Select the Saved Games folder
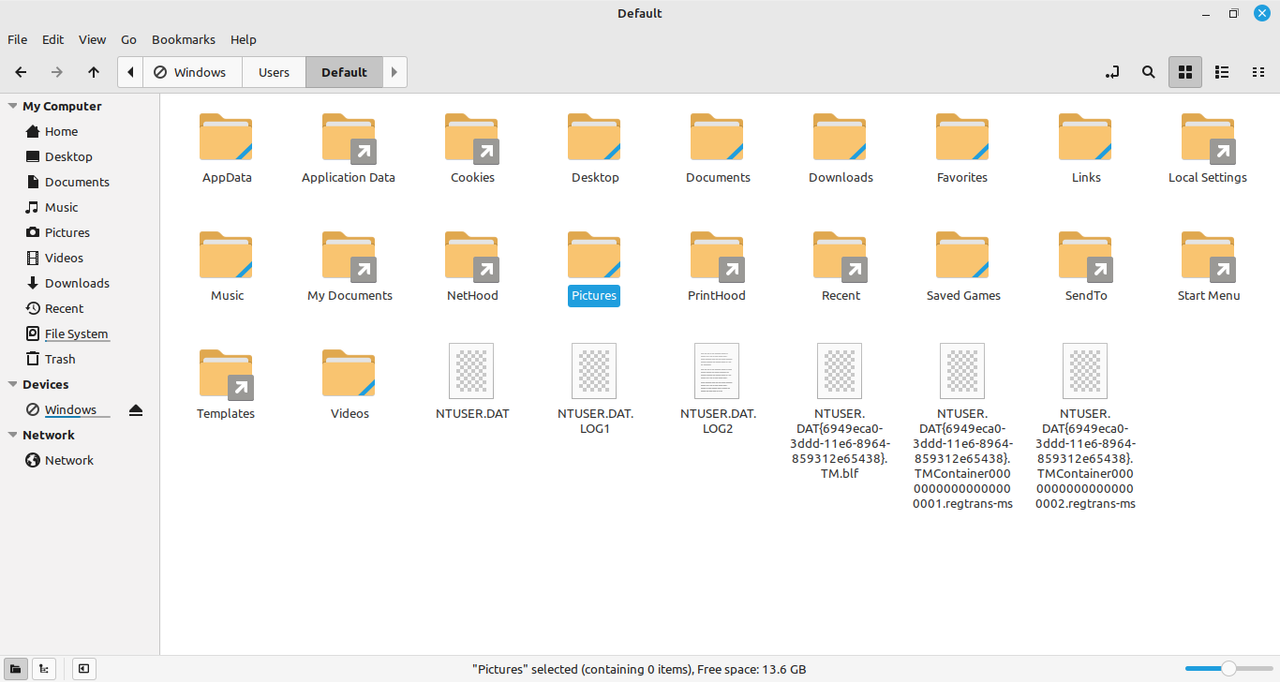1280x682 pixels. pyautogui.click(x=963, y=266)
